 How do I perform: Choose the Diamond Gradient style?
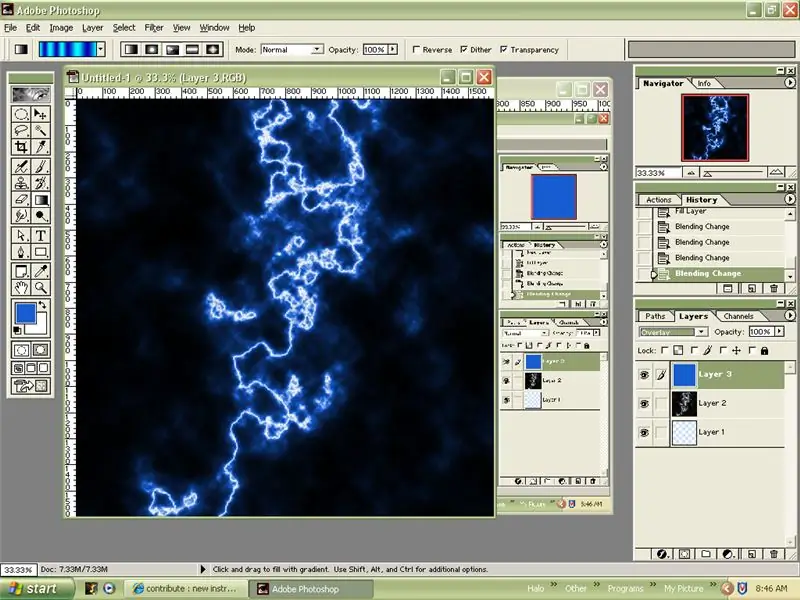213,49
